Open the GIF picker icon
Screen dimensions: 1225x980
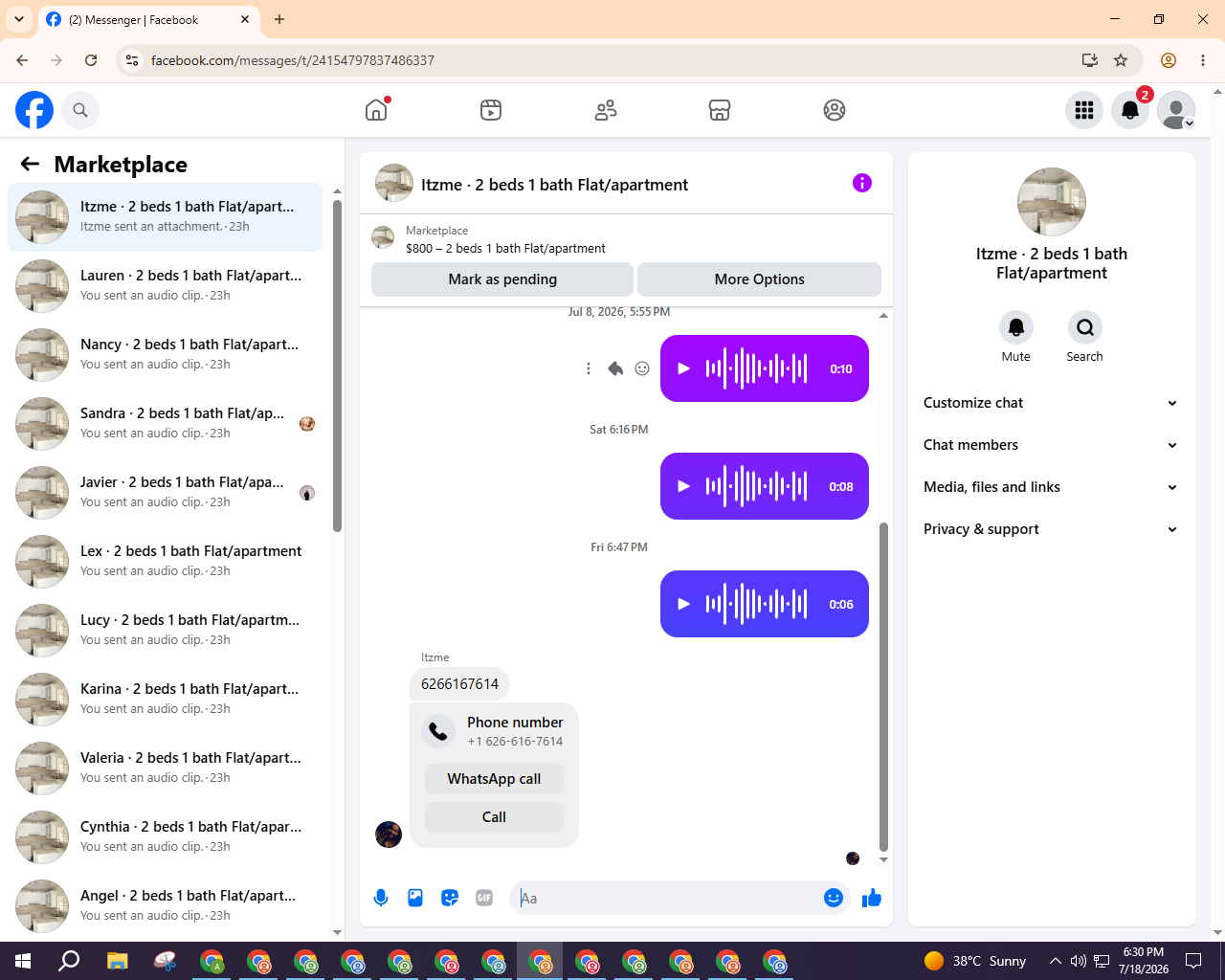coord(484,898)
